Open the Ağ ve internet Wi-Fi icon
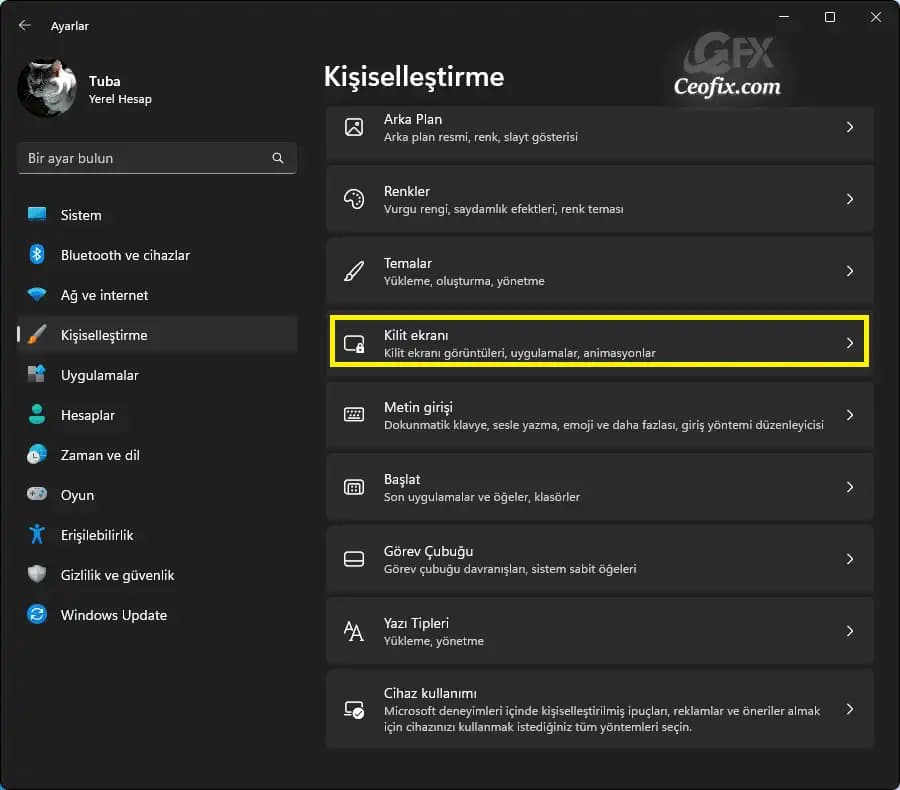This screenshot has height=790, width=900. click(37, 295)
